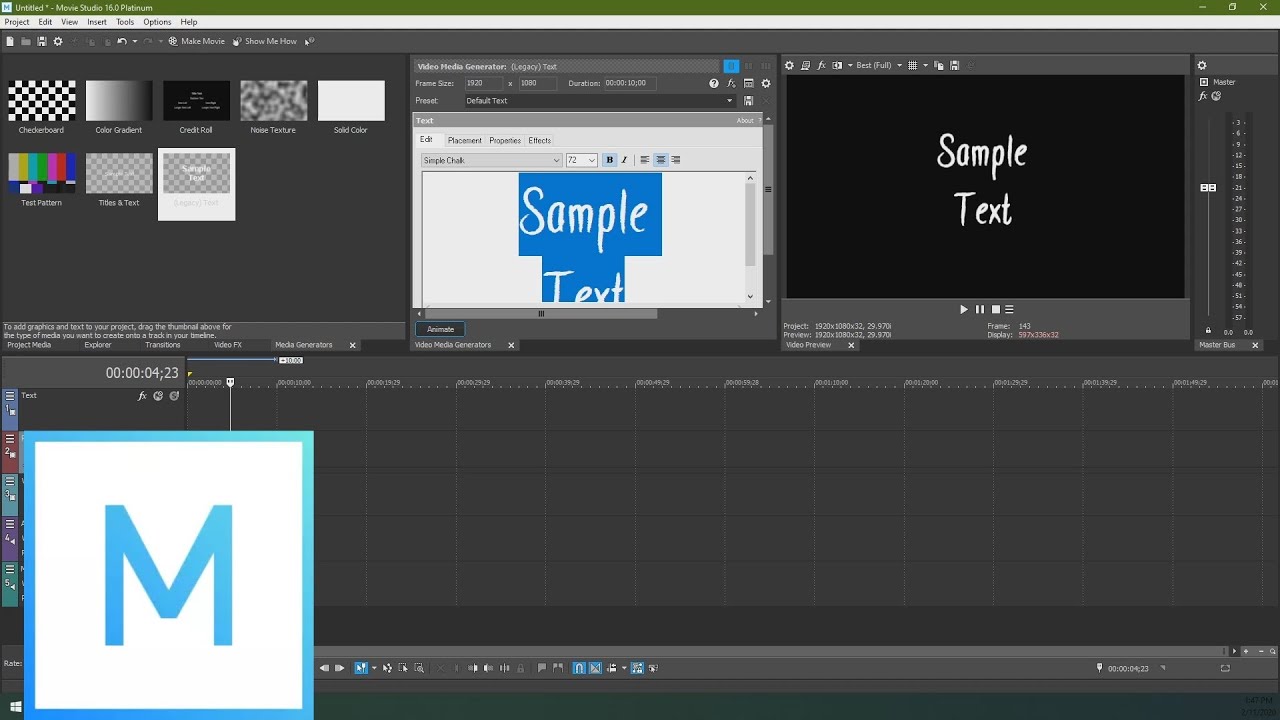Open the Properties tab in Text generator
The width and height of the screenshot is (1280, 720).
pyautogui.click(x=505, y=141)
